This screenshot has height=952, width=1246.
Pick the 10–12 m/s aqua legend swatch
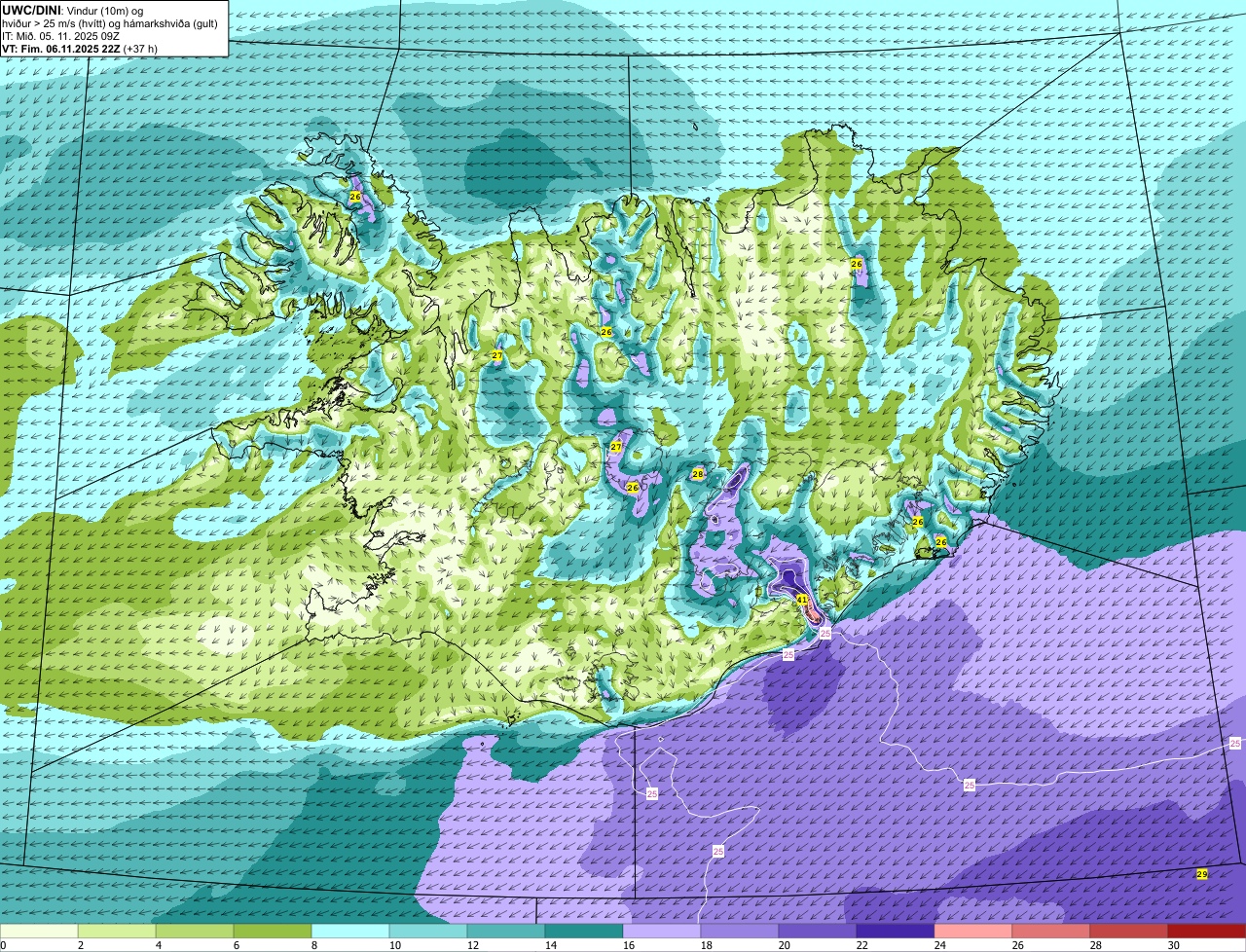coord(428,931)
